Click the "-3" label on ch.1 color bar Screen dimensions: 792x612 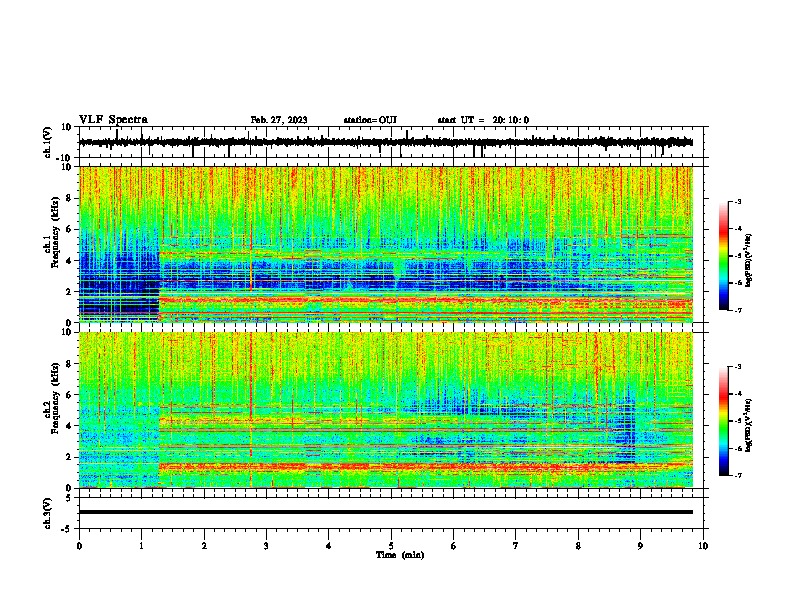738,201
